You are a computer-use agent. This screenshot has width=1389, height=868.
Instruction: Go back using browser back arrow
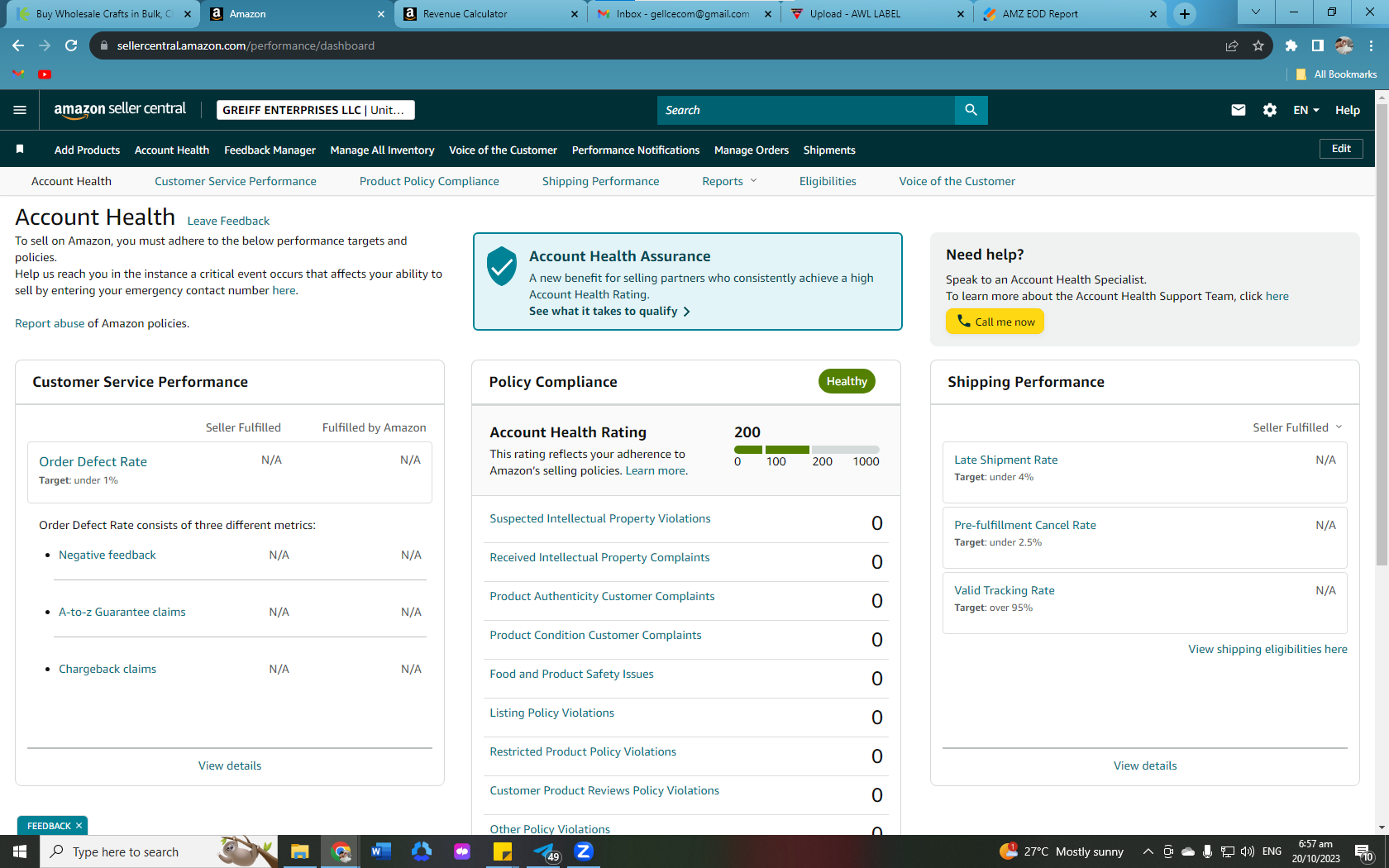pyautogui.click(x=18, y=45)
